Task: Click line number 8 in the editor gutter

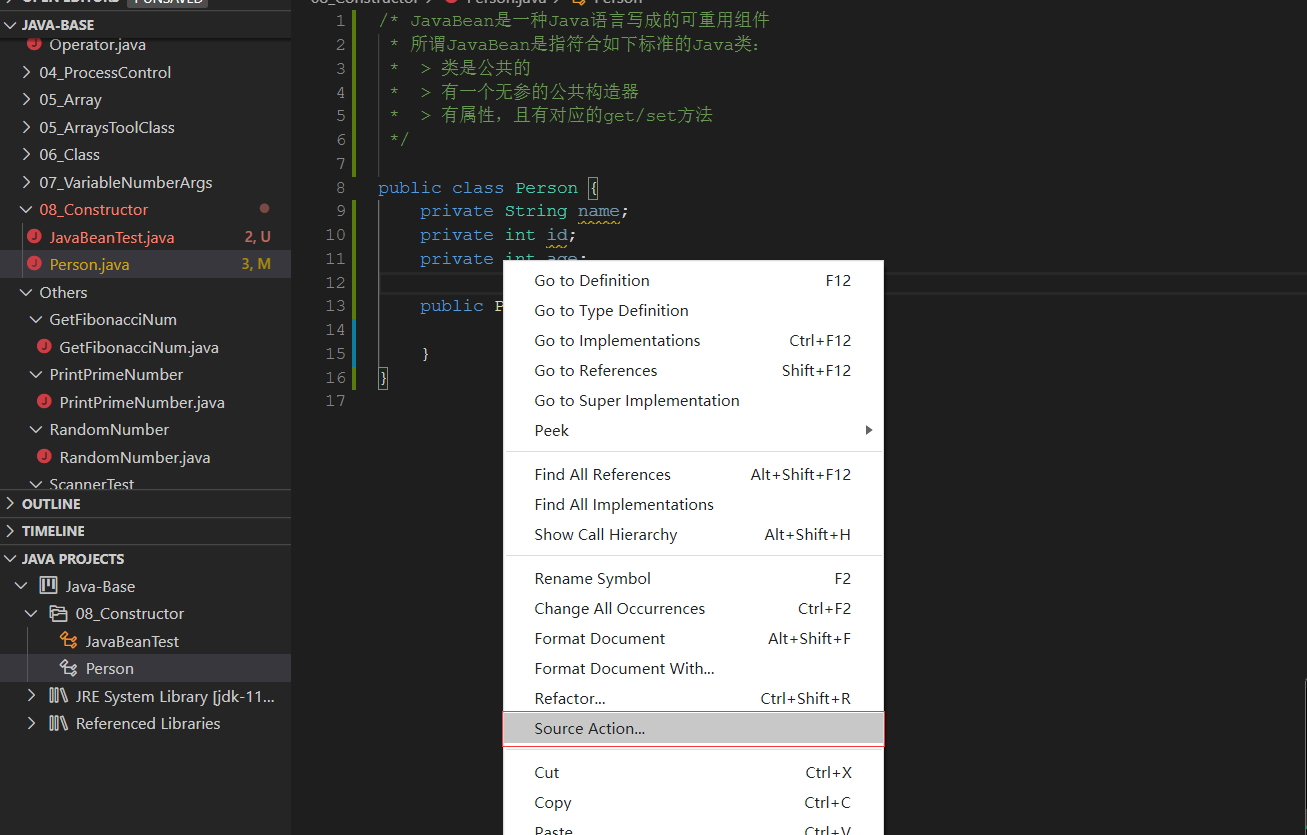Action: 340,187
